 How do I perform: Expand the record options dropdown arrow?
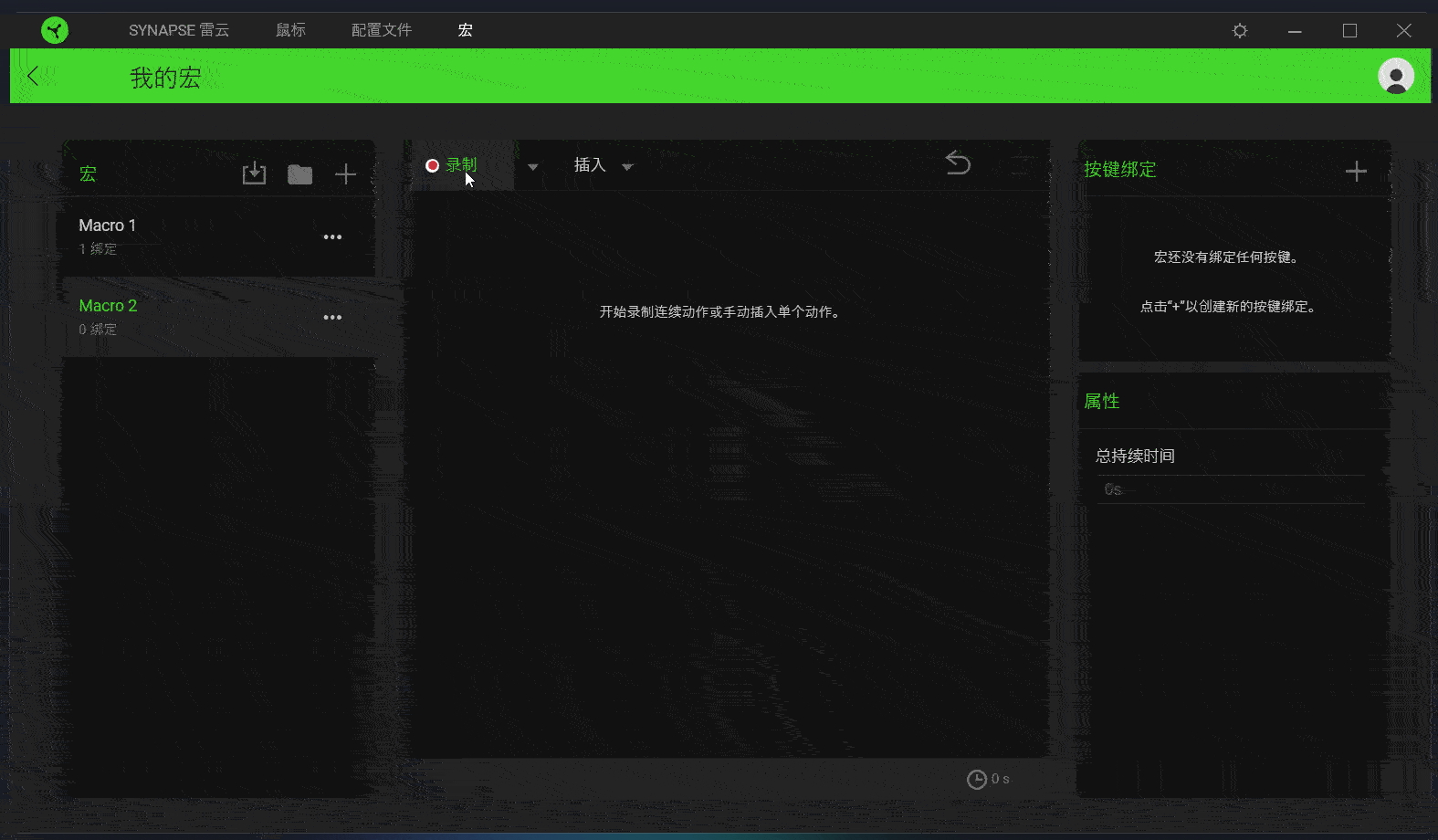click(x=533, y=167)
